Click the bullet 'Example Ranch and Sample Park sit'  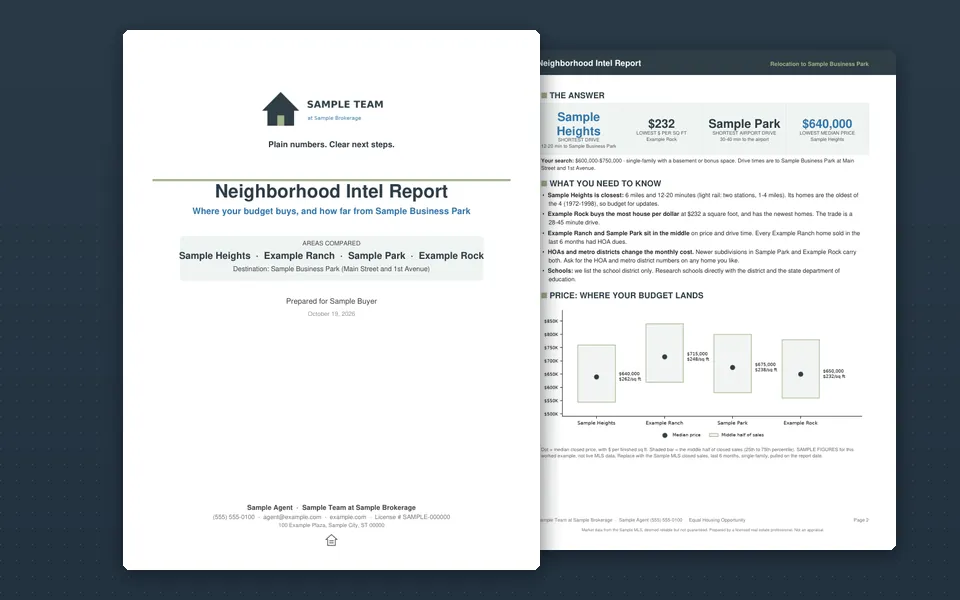[703, 238]
